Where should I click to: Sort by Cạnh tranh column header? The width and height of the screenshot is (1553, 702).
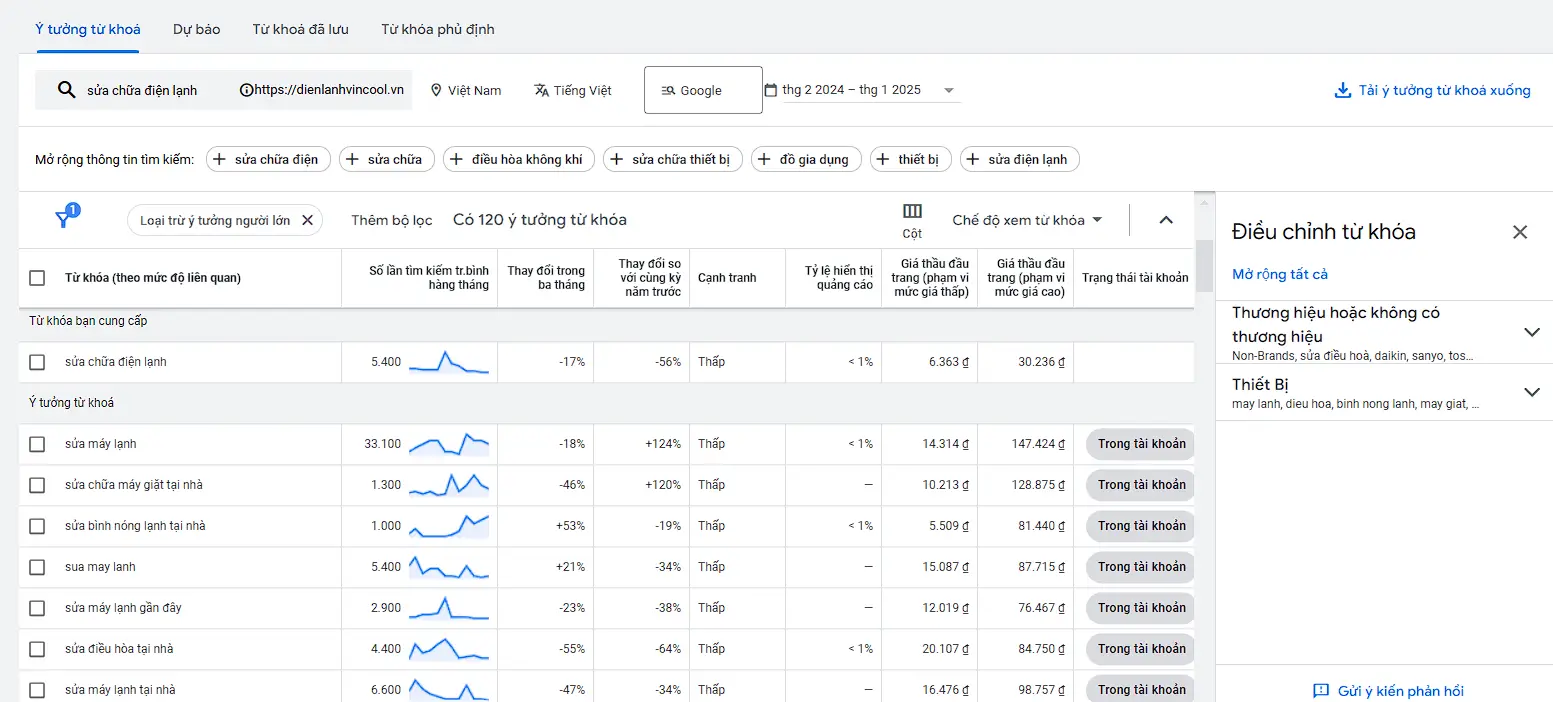pyautogui.click(x=727, y=278)
